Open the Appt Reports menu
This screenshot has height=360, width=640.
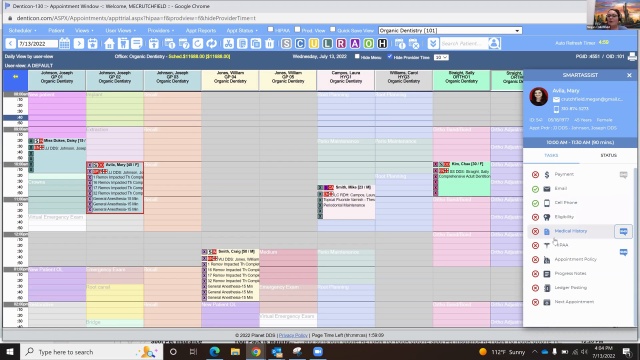201,31
